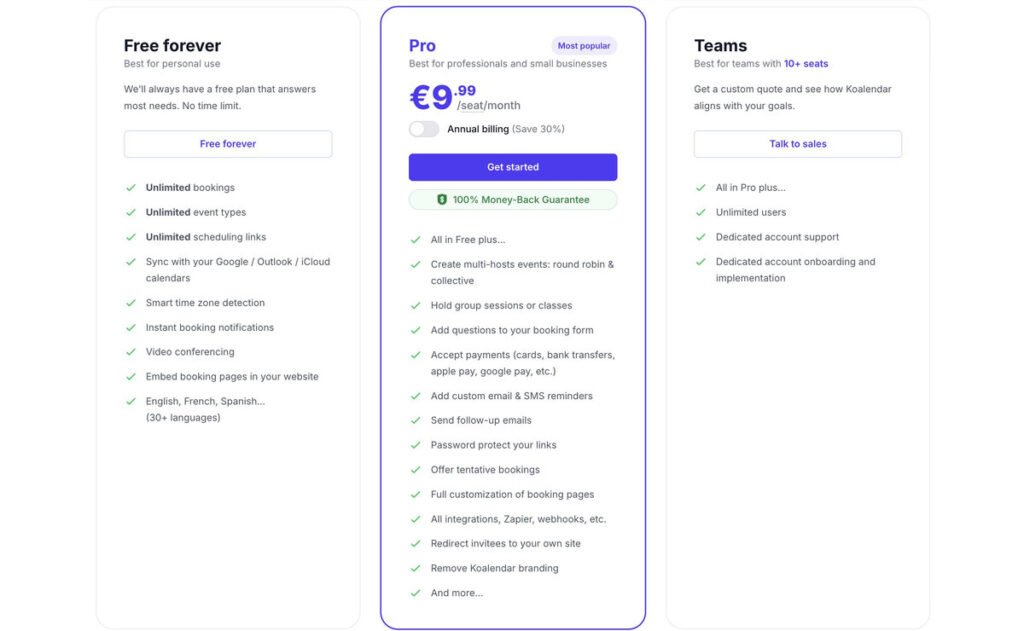The image size is (1024, 631).
Task: Click checkmark beside Video conferencing
Action: coord(131,352)
